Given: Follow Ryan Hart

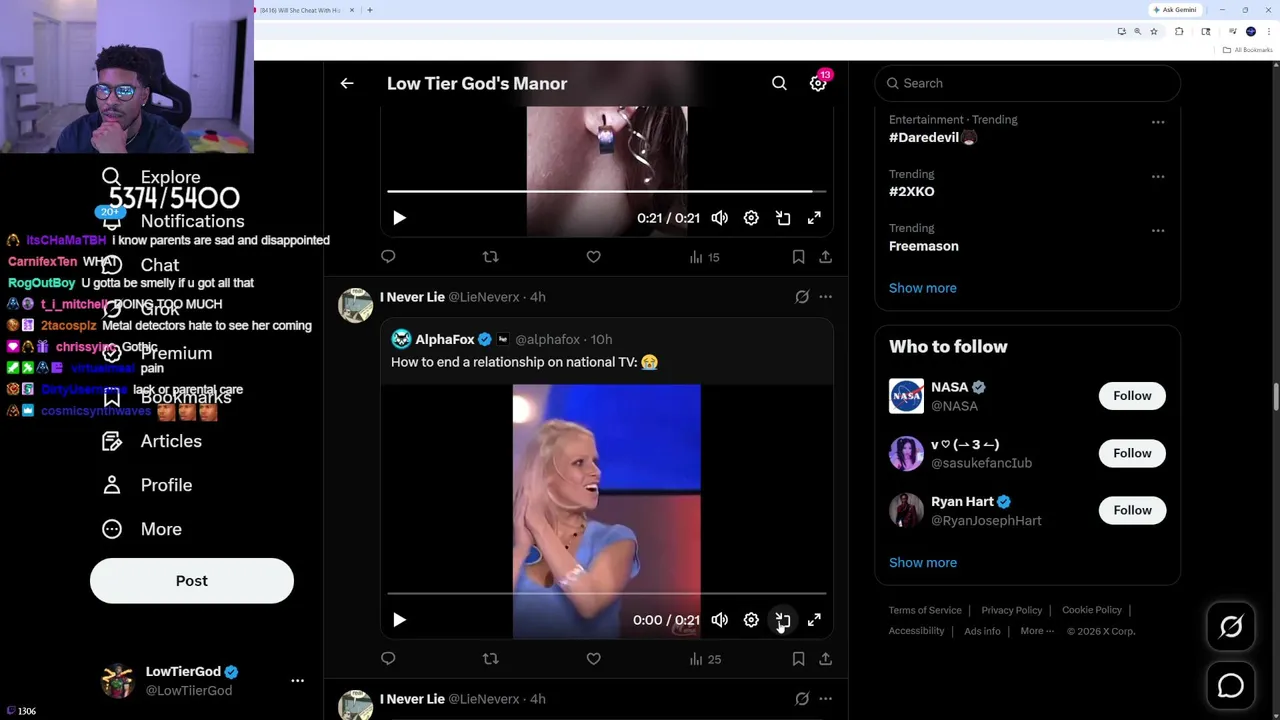Looking at the screenshot, I should (1132, 510).
